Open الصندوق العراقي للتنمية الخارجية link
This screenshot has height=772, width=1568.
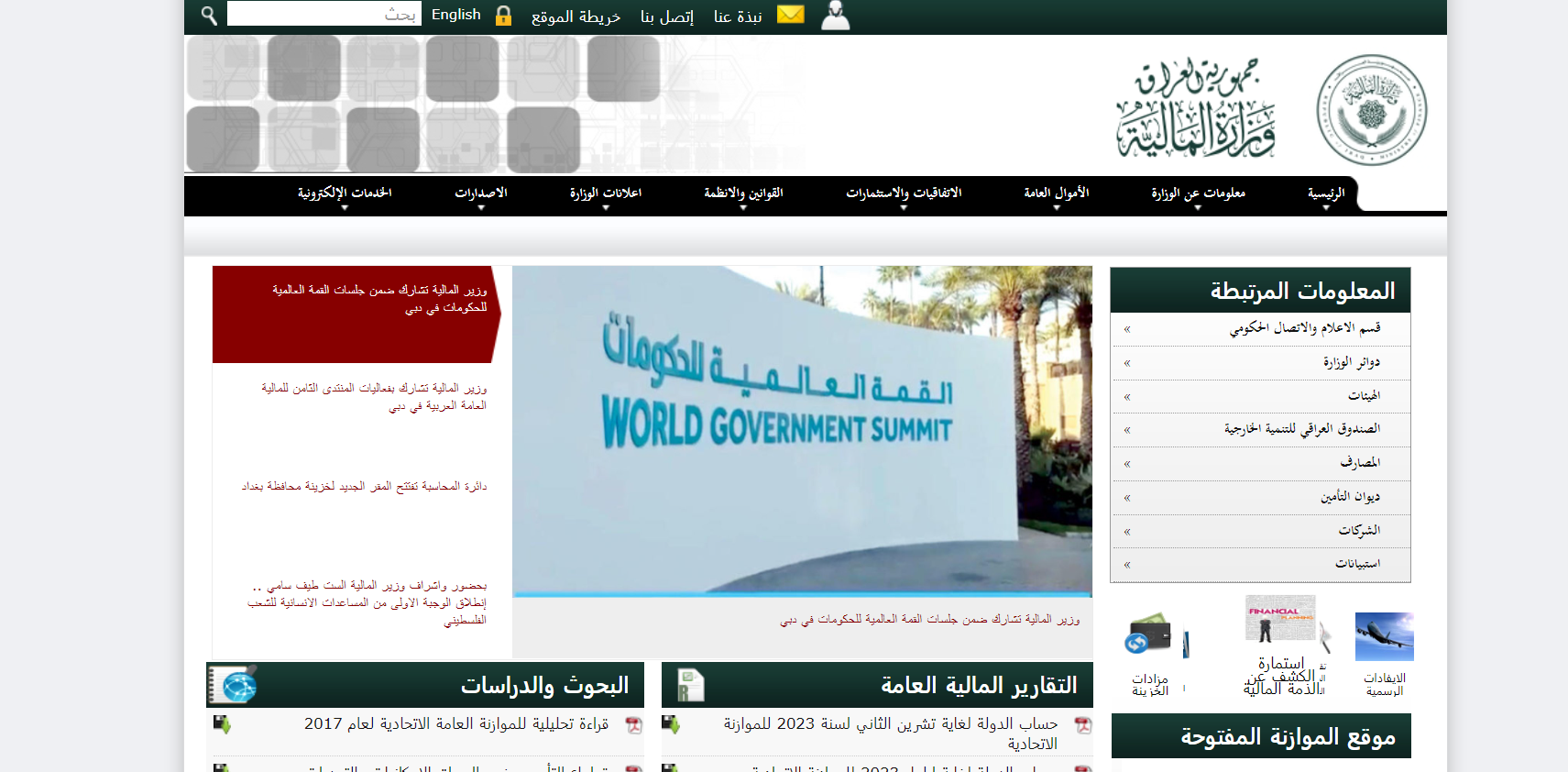click(1301, 429)
